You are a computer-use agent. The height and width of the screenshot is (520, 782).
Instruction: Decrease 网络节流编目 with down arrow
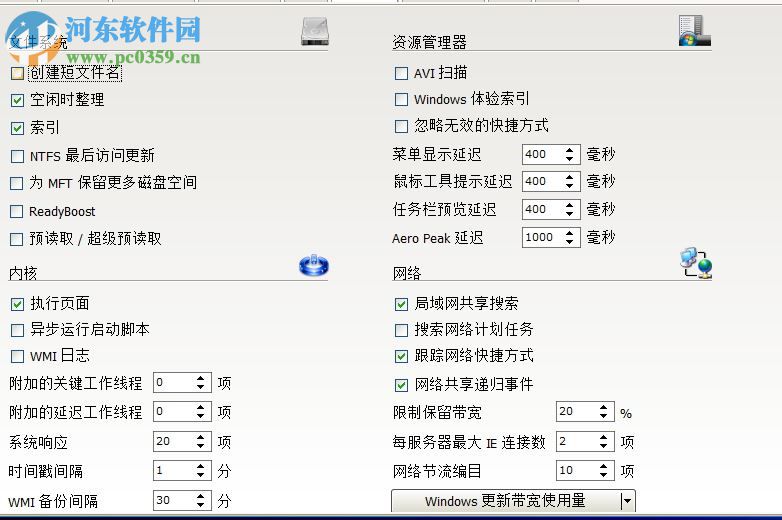(603, 475)
